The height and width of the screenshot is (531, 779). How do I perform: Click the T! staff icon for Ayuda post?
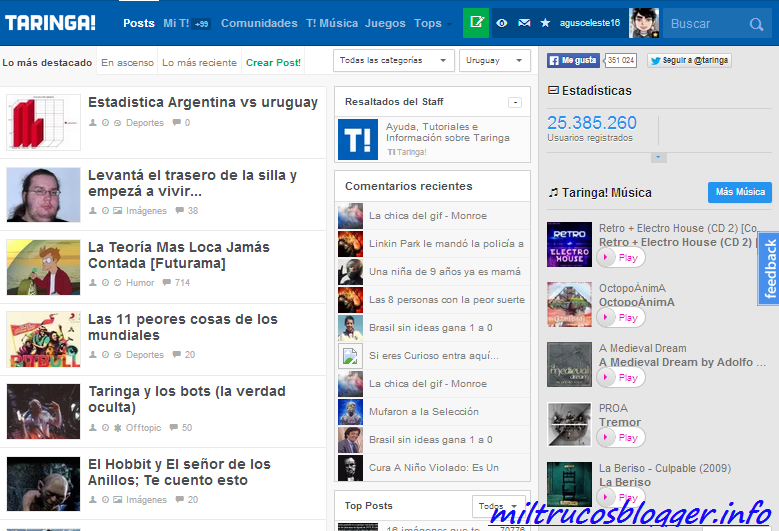coord(358,139)
